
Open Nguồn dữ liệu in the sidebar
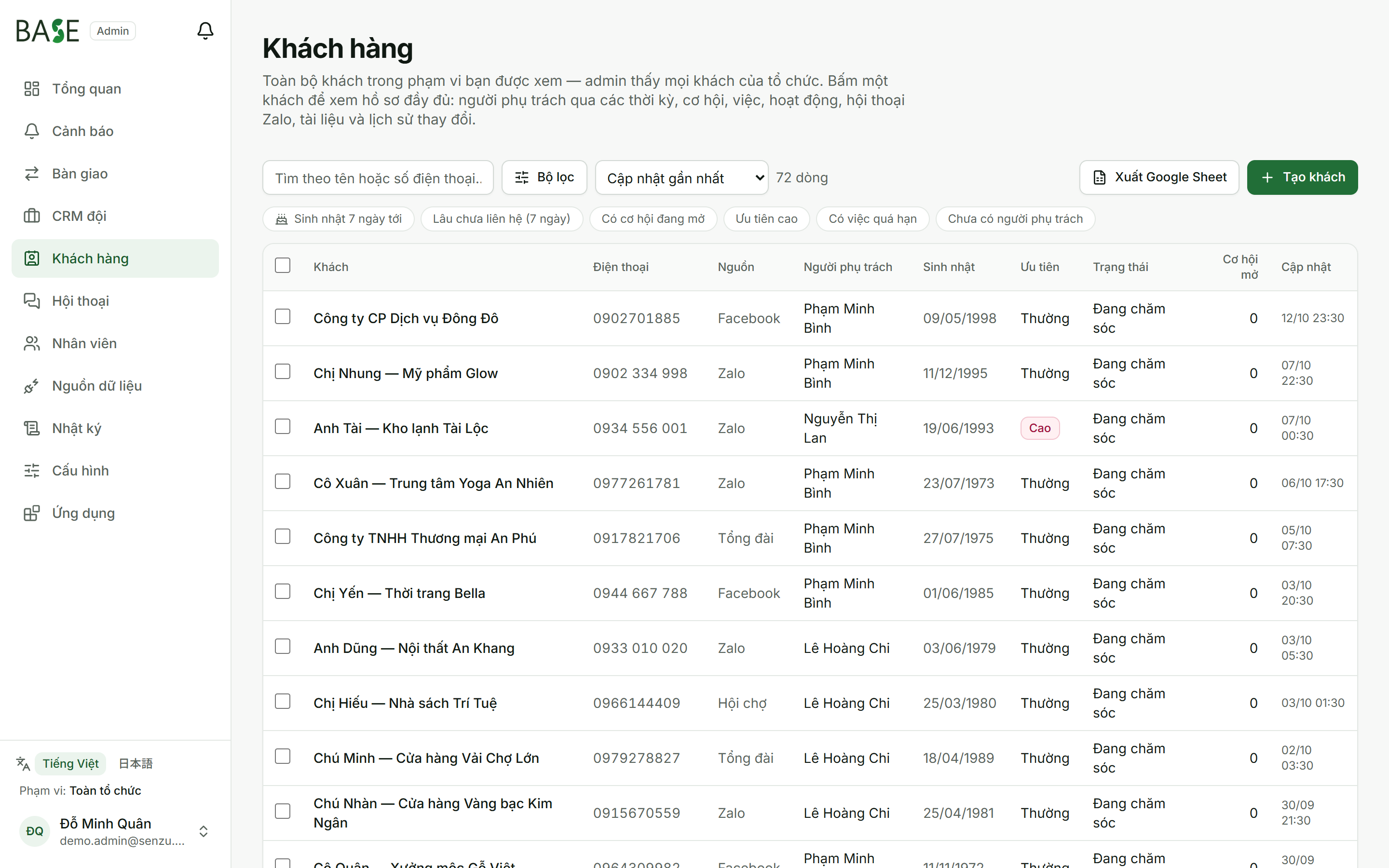[115, 386]
